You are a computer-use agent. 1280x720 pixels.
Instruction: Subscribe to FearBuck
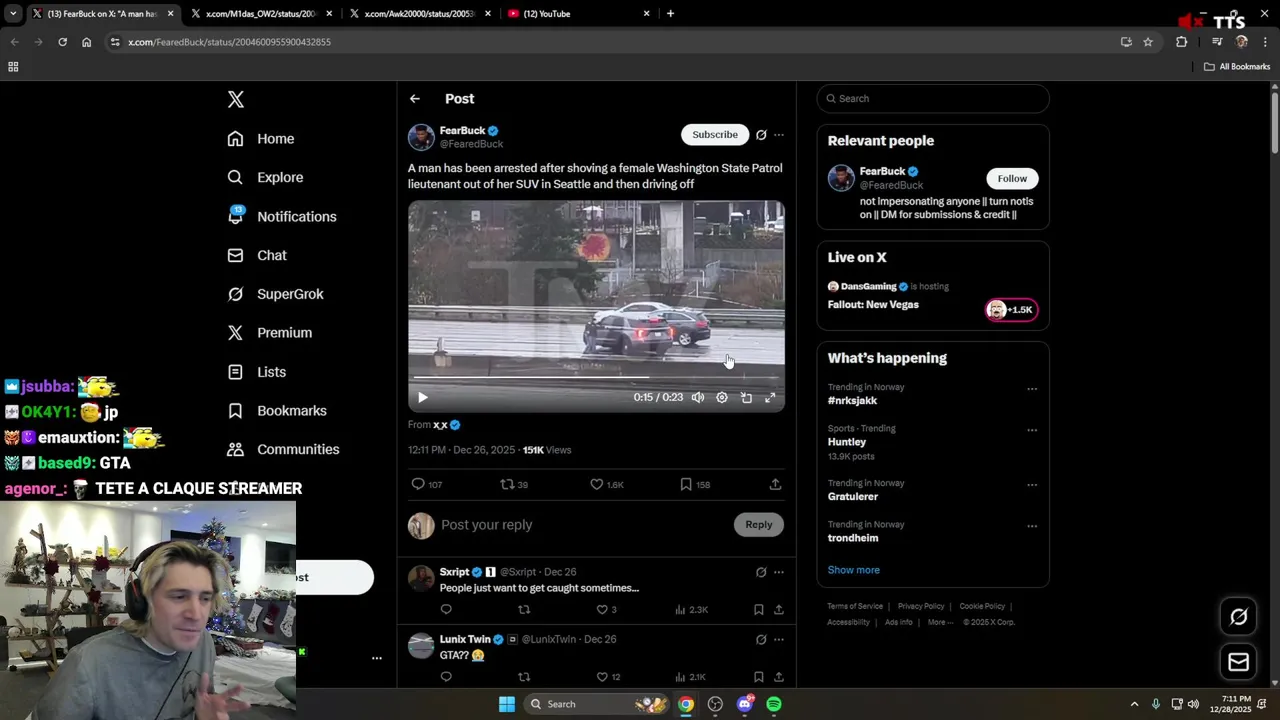click(715, 135)
